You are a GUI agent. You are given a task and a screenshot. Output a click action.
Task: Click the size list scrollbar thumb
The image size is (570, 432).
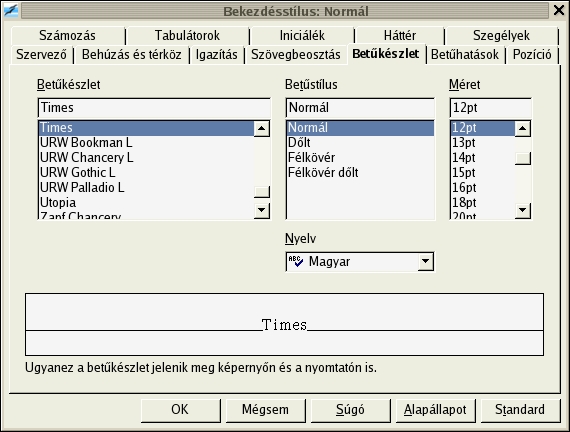tap(523, 159)
